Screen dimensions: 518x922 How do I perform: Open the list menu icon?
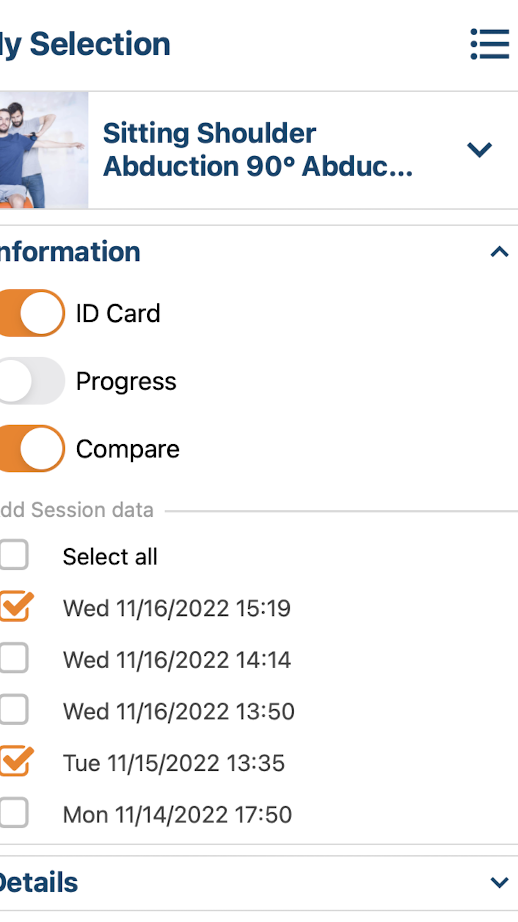tap(490, 44)
